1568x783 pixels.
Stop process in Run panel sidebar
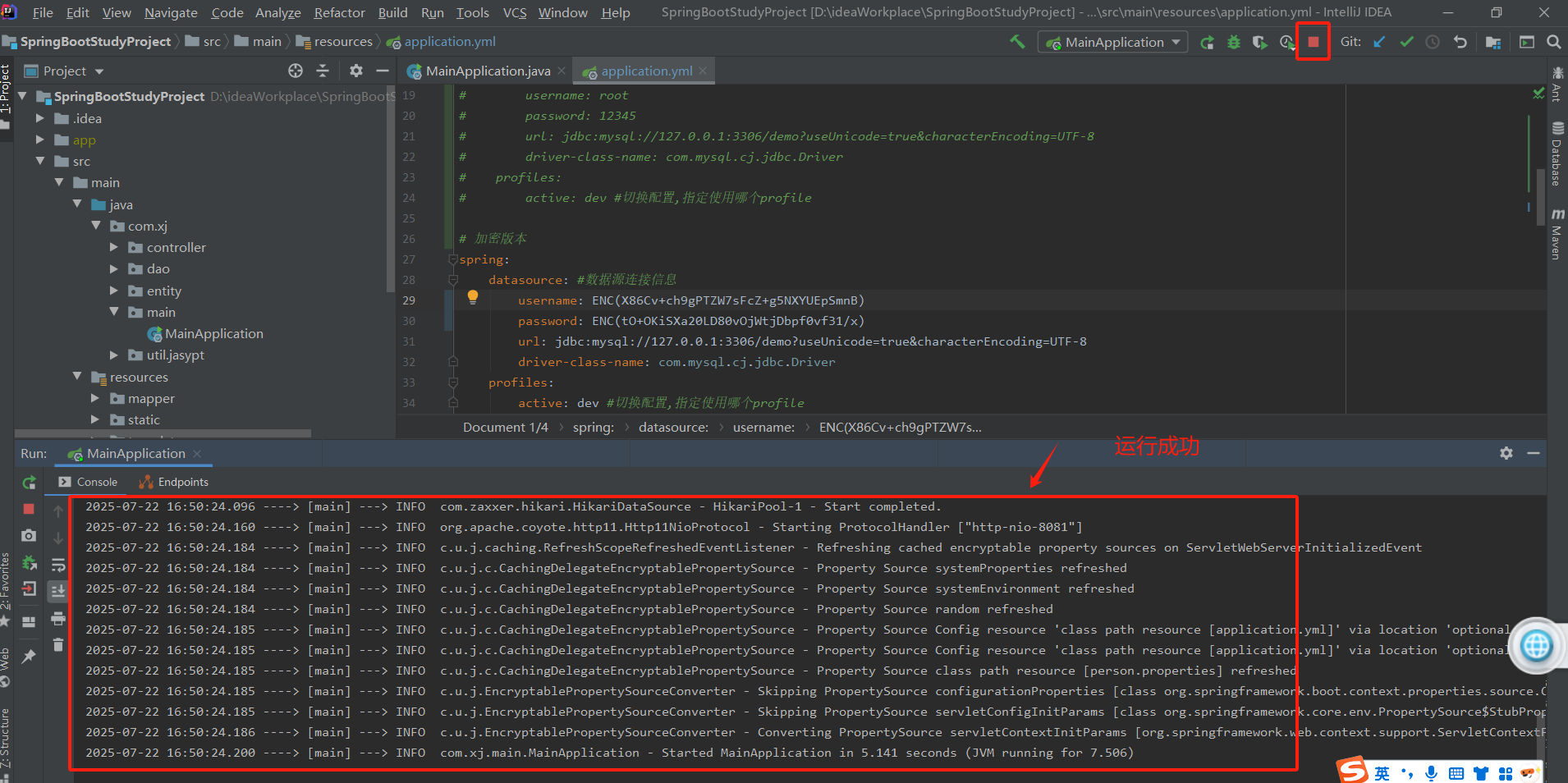[x=29, y=509]
